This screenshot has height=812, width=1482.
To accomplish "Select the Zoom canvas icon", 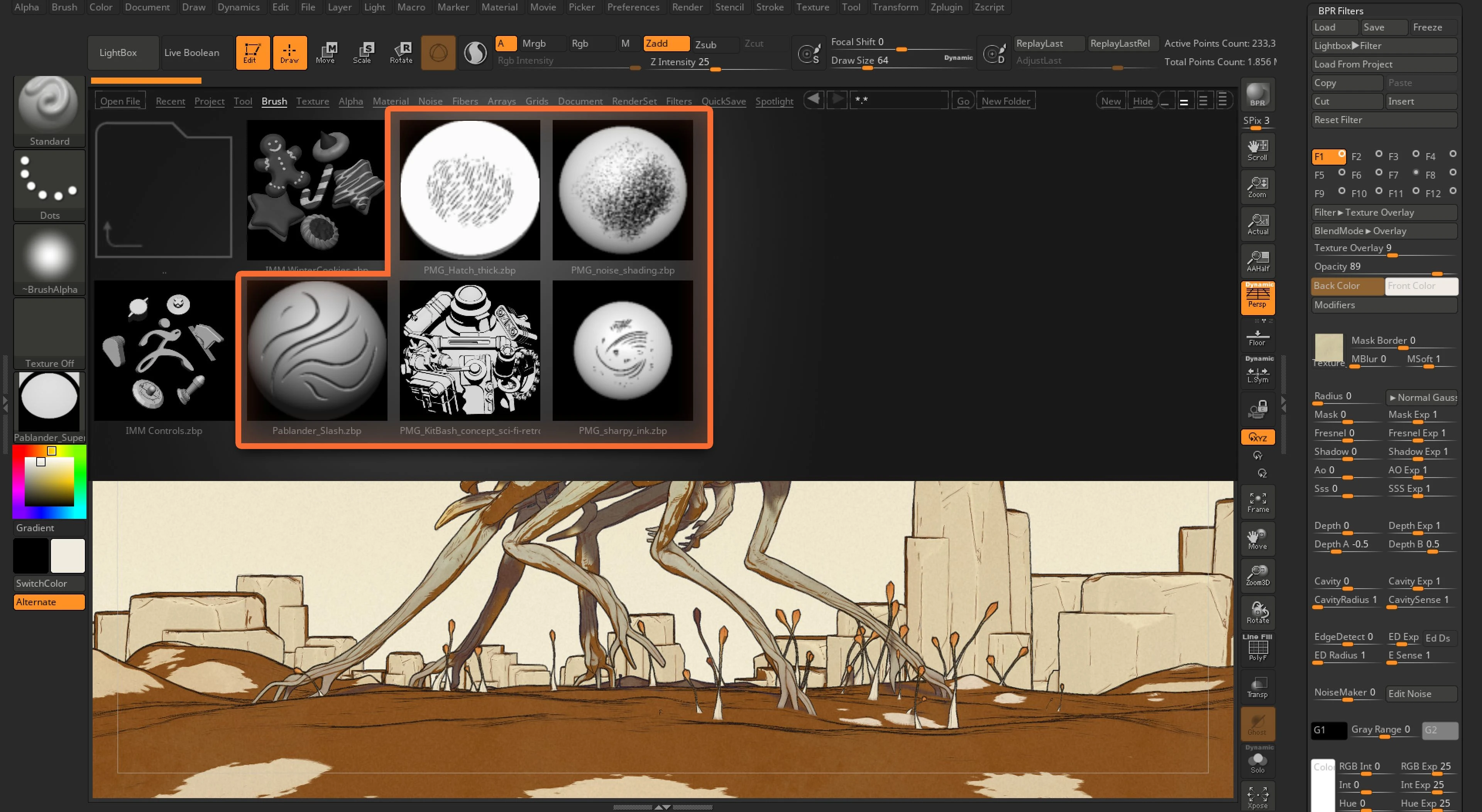I will 1258,187.
